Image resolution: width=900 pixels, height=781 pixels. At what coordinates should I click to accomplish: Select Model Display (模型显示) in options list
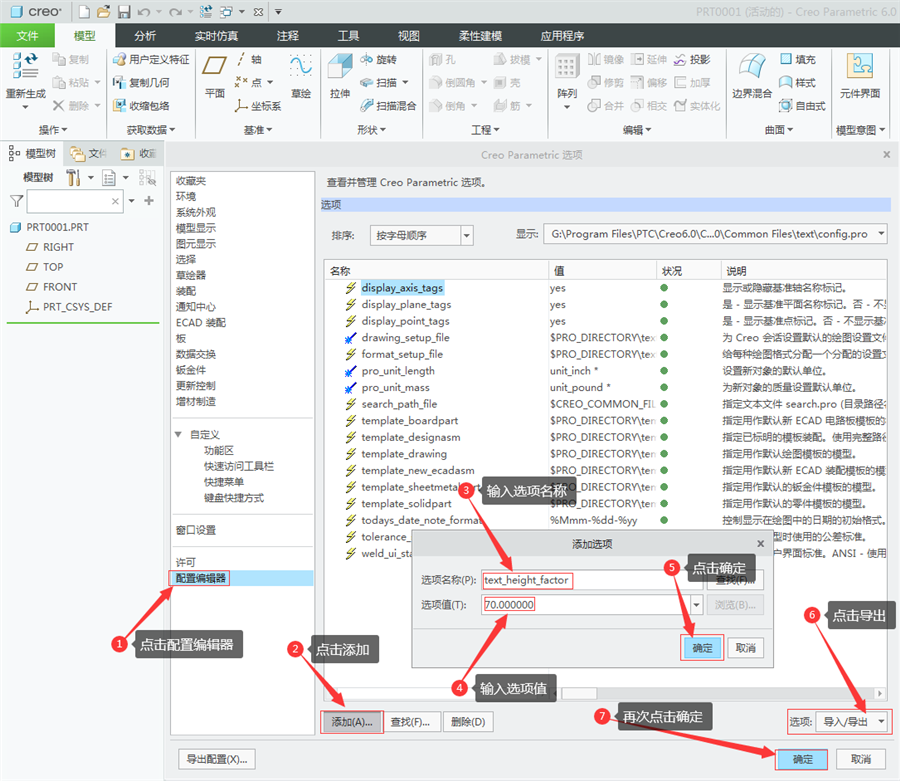click(196, 228)
